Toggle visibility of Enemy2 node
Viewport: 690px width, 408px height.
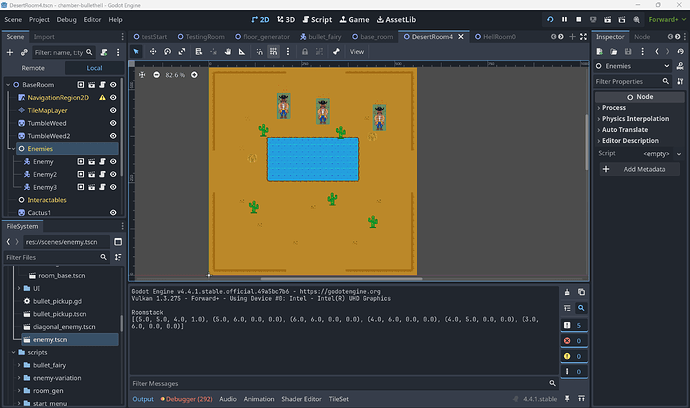point(113,174)
